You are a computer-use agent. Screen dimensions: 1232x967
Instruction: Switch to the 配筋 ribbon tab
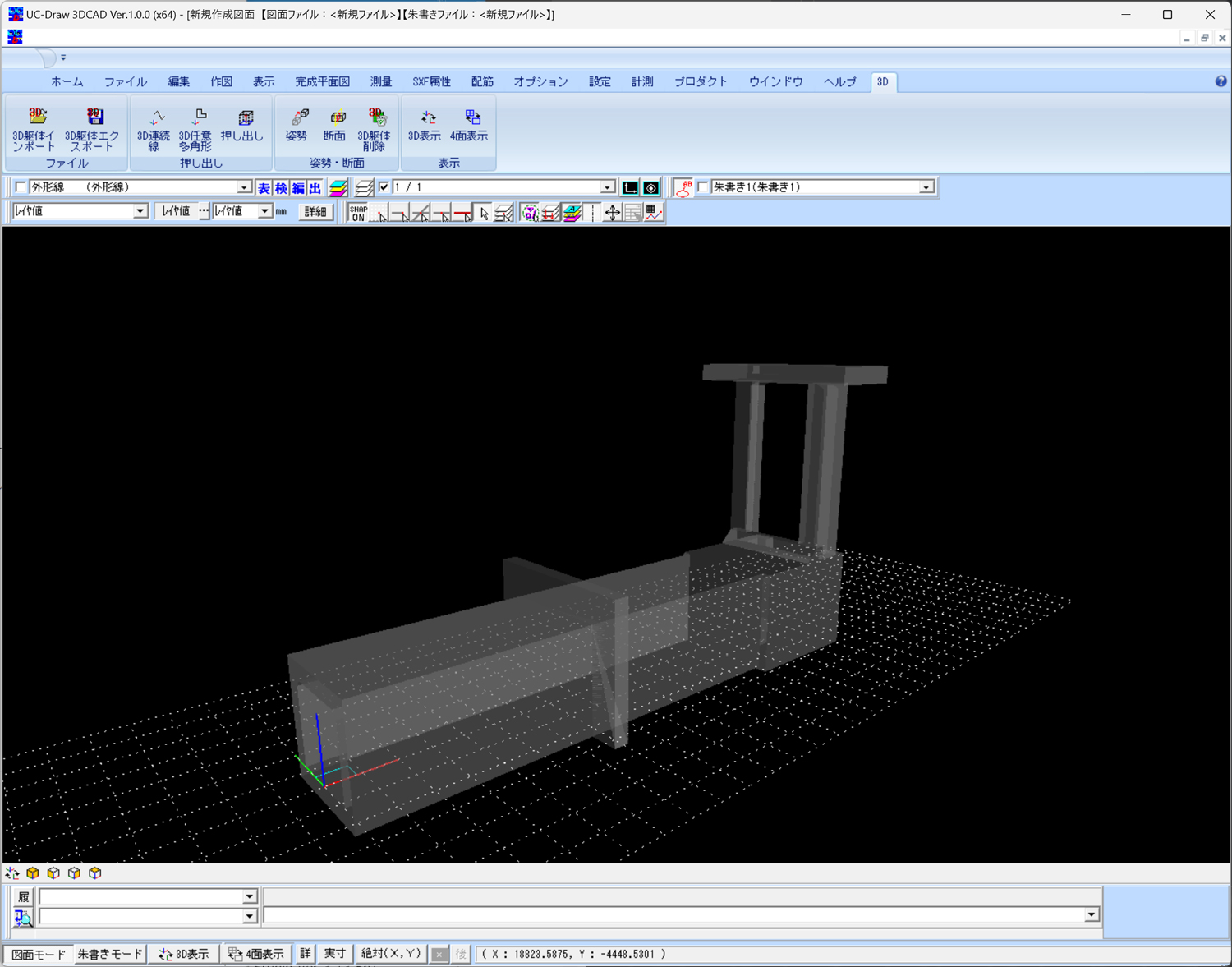[x=482, y=82]
